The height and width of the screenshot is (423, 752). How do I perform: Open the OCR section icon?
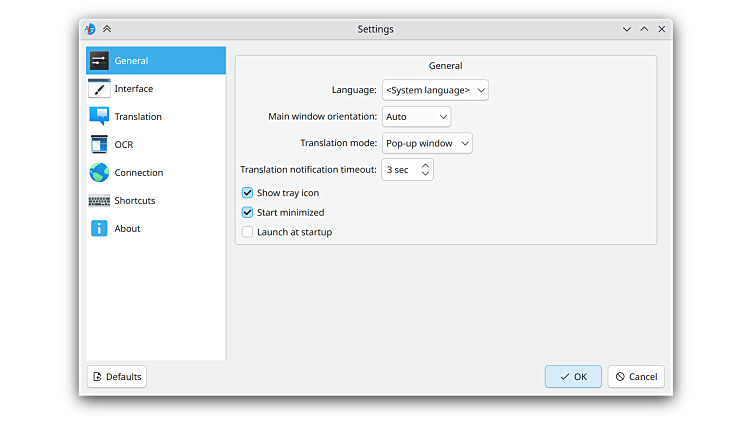[x=99, y=145]
